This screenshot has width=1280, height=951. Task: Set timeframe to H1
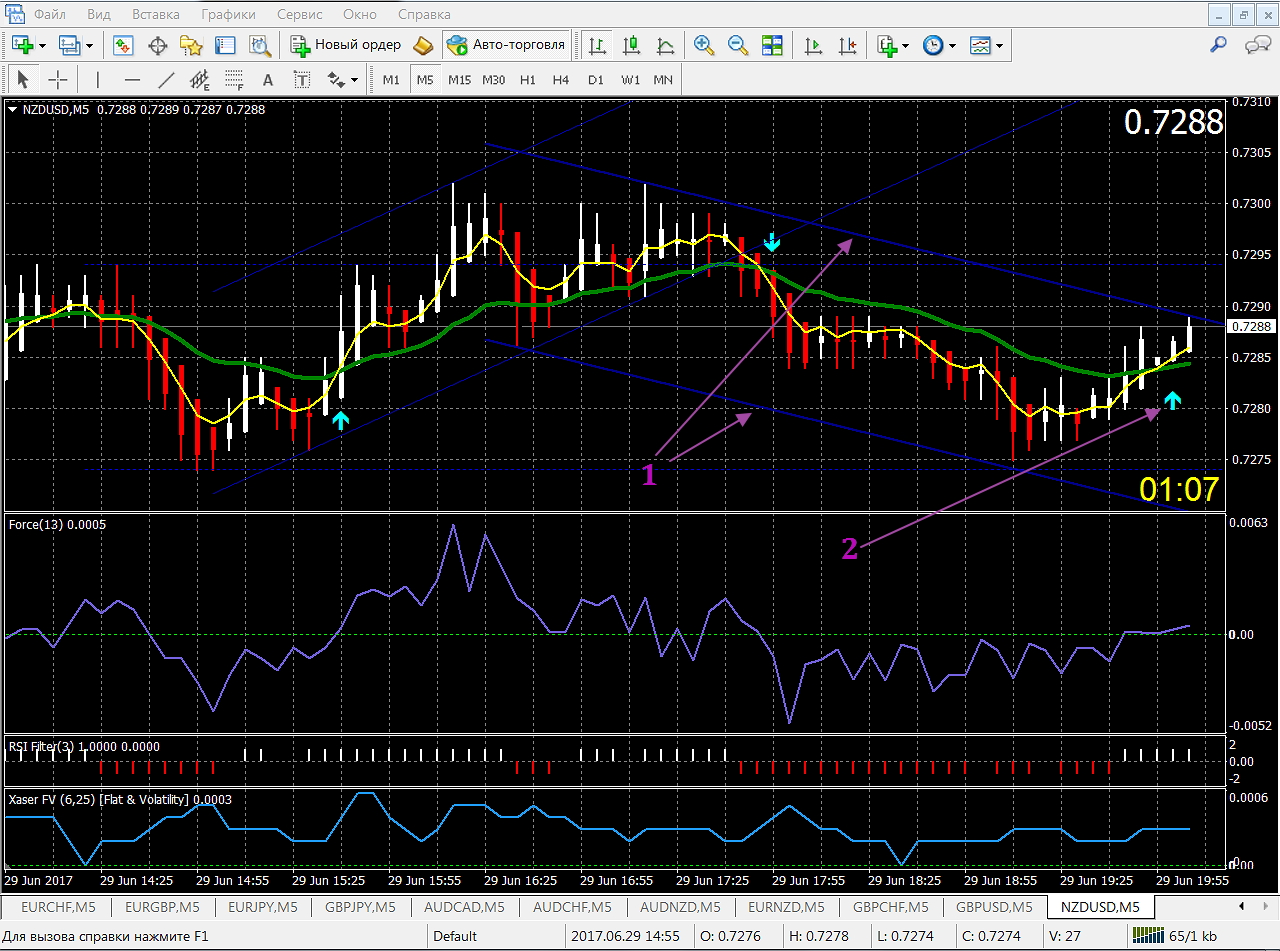pyautogui.click(x=528, y=80)
